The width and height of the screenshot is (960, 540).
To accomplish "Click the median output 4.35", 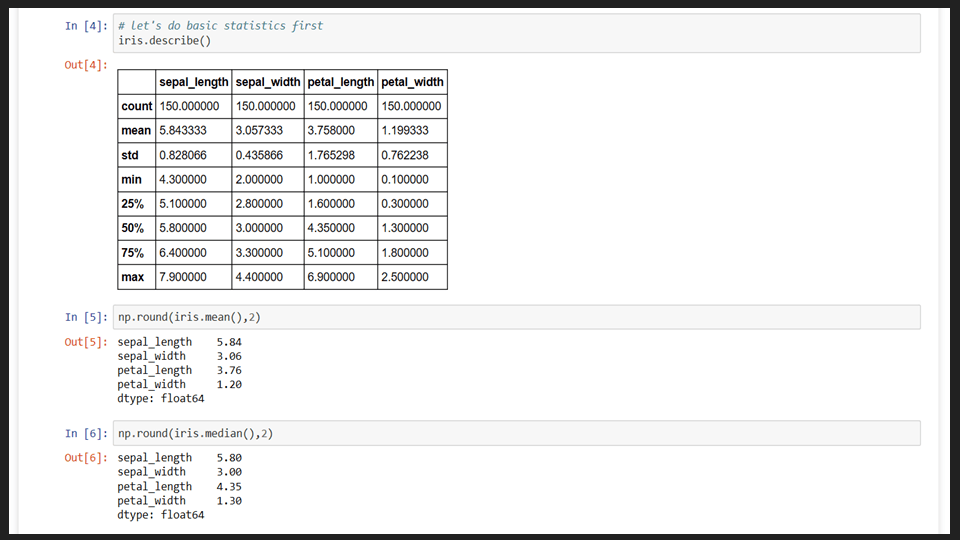I will tap(229, 487).
